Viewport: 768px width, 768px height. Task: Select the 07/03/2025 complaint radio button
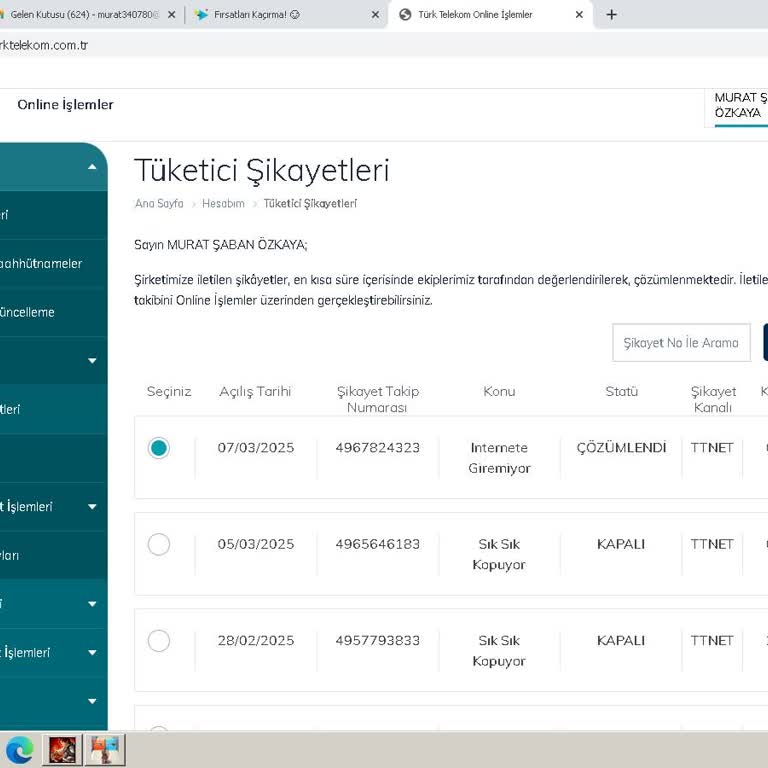pyautogui.click(x=159, y=448)
